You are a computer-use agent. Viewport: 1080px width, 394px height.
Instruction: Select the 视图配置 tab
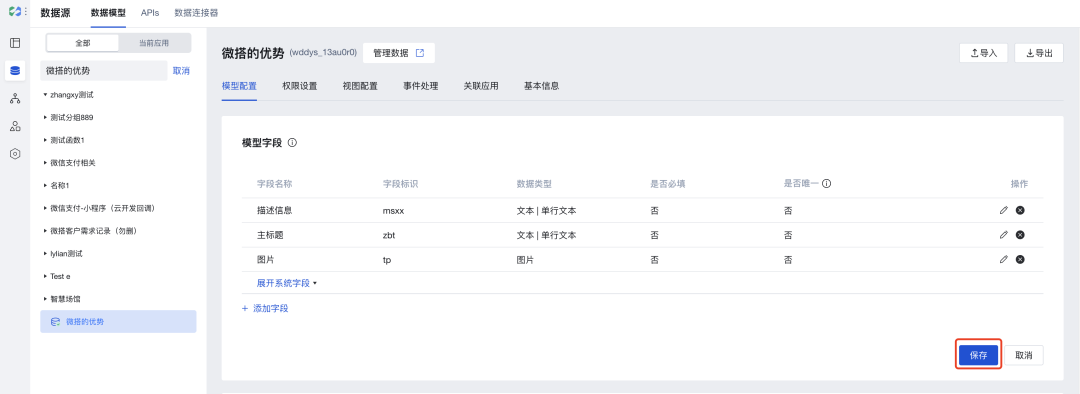360,86
